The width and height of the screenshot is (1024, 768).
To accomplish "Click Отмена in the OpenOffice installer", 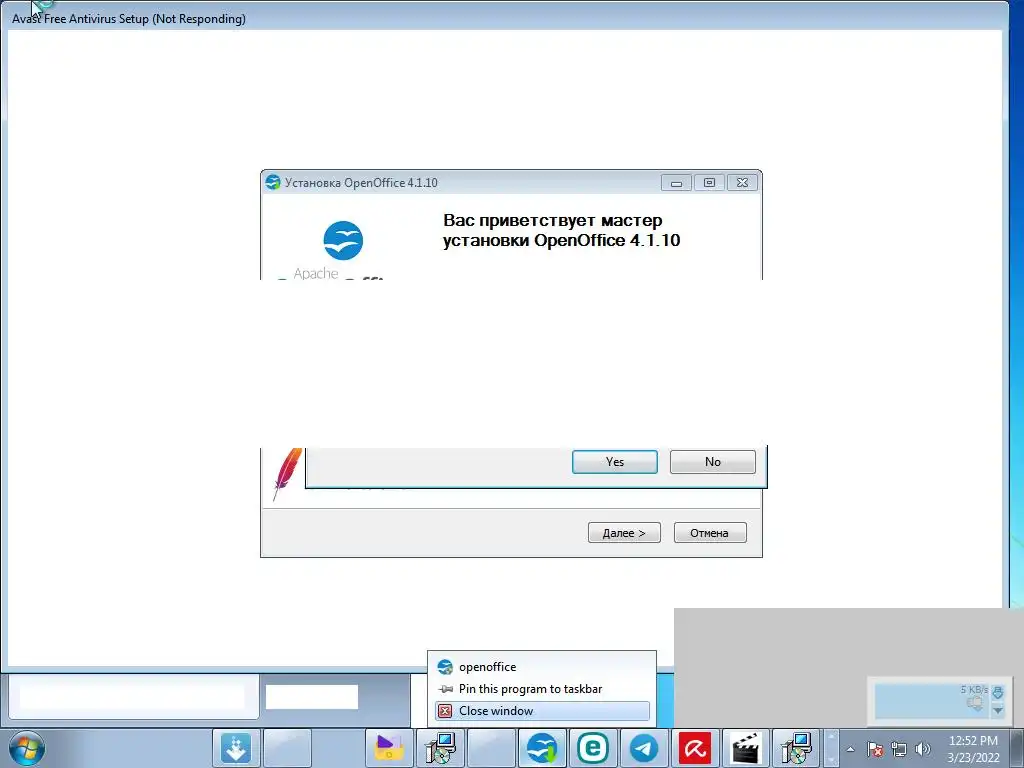I will click(x=710, y=533).
